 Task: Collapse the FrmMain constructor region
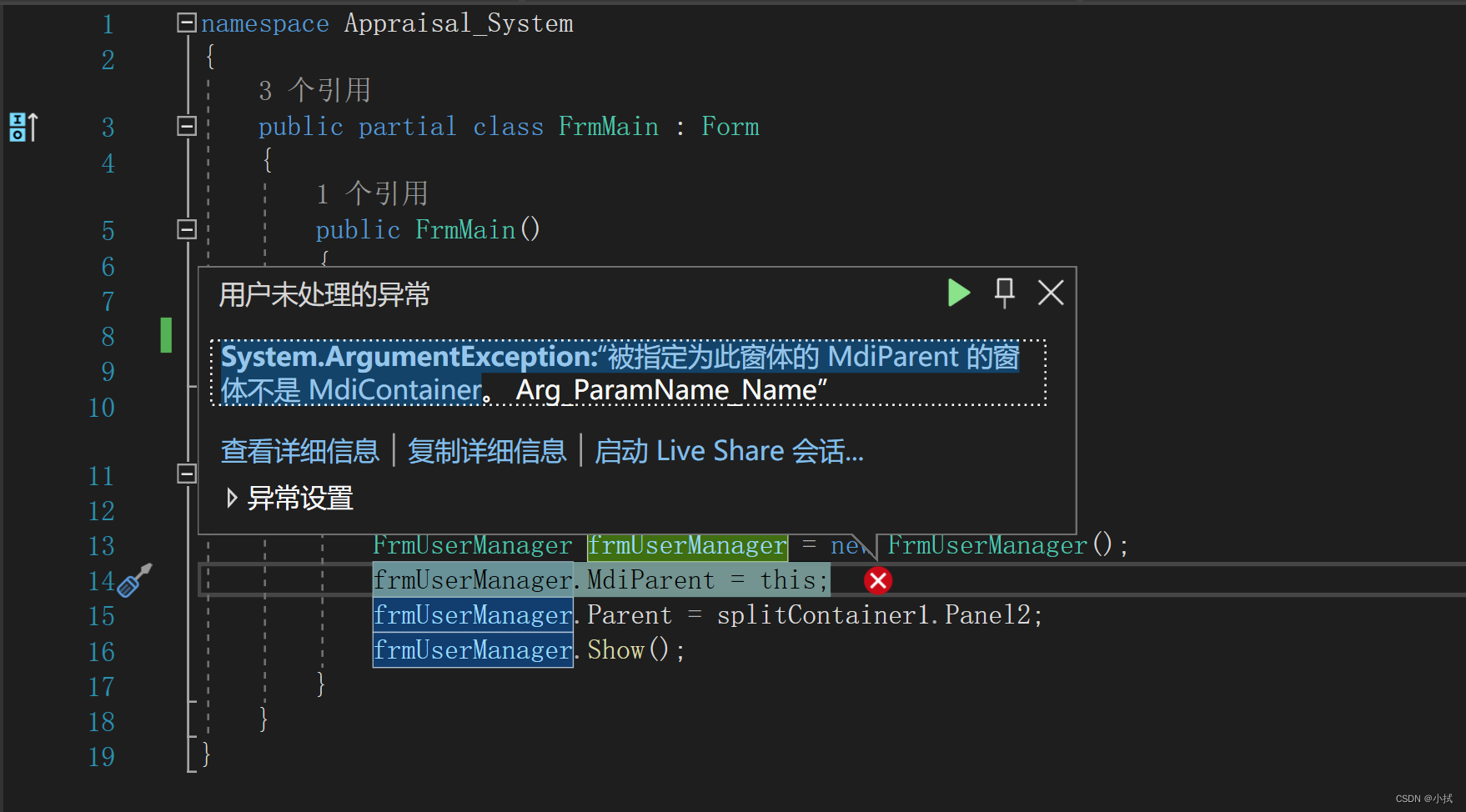tap(187, 230)
